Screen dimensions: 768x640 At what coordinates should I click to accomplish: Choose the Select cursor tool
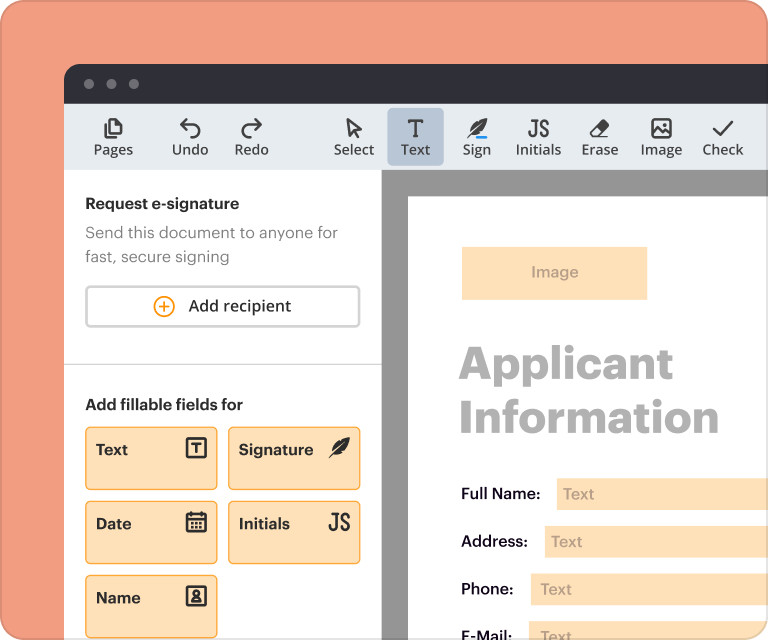click(354, 137)
